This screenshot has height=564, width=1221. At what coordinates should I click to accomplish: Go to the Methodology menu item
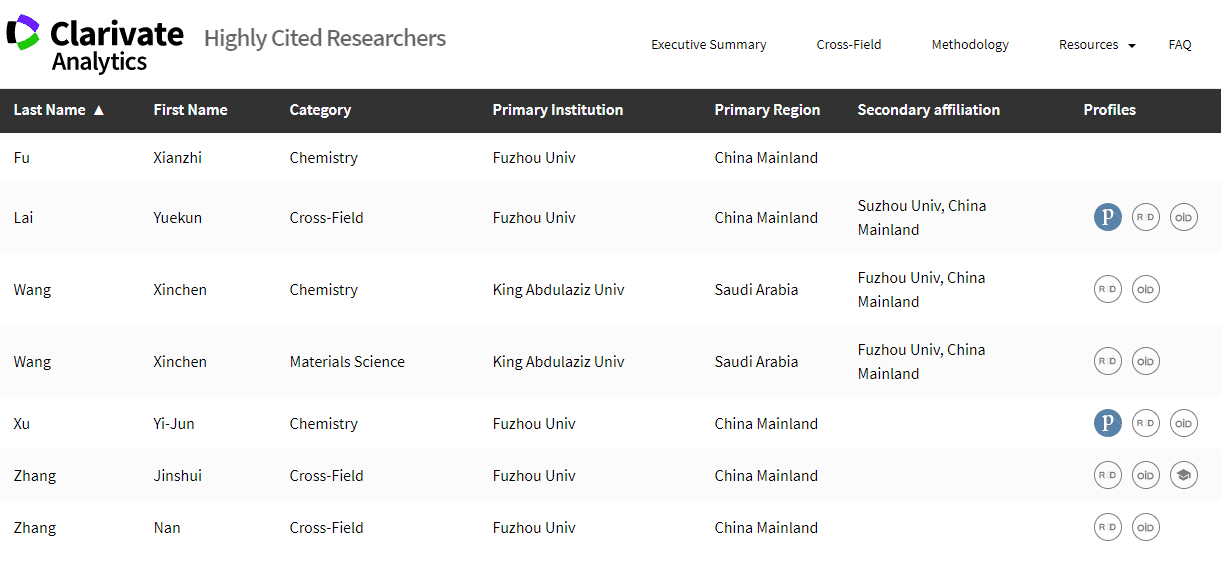pos(970,45)
